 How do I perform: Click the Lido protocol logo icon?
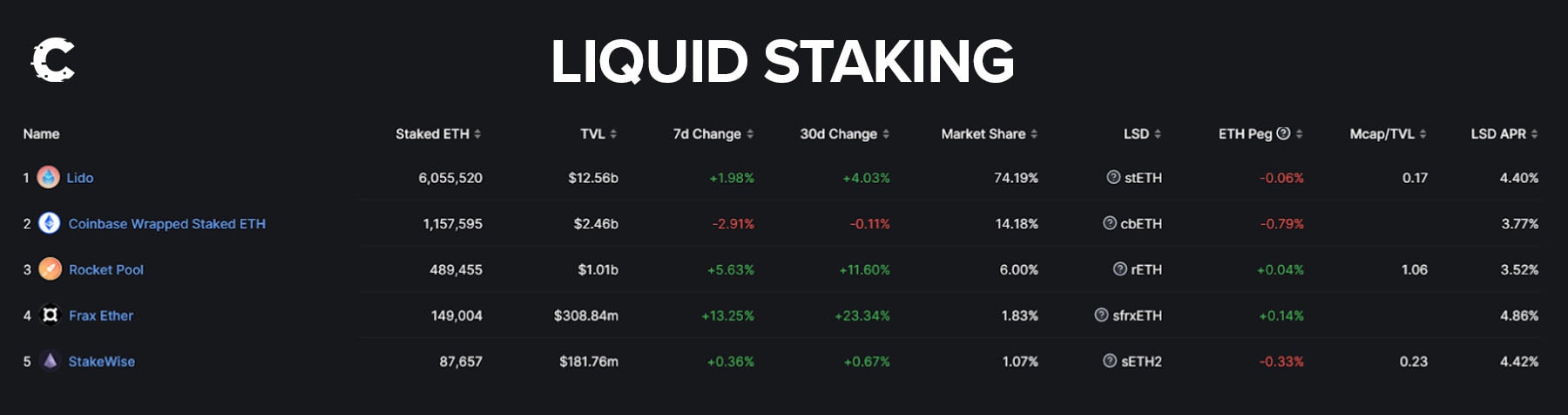coord(49,178)
